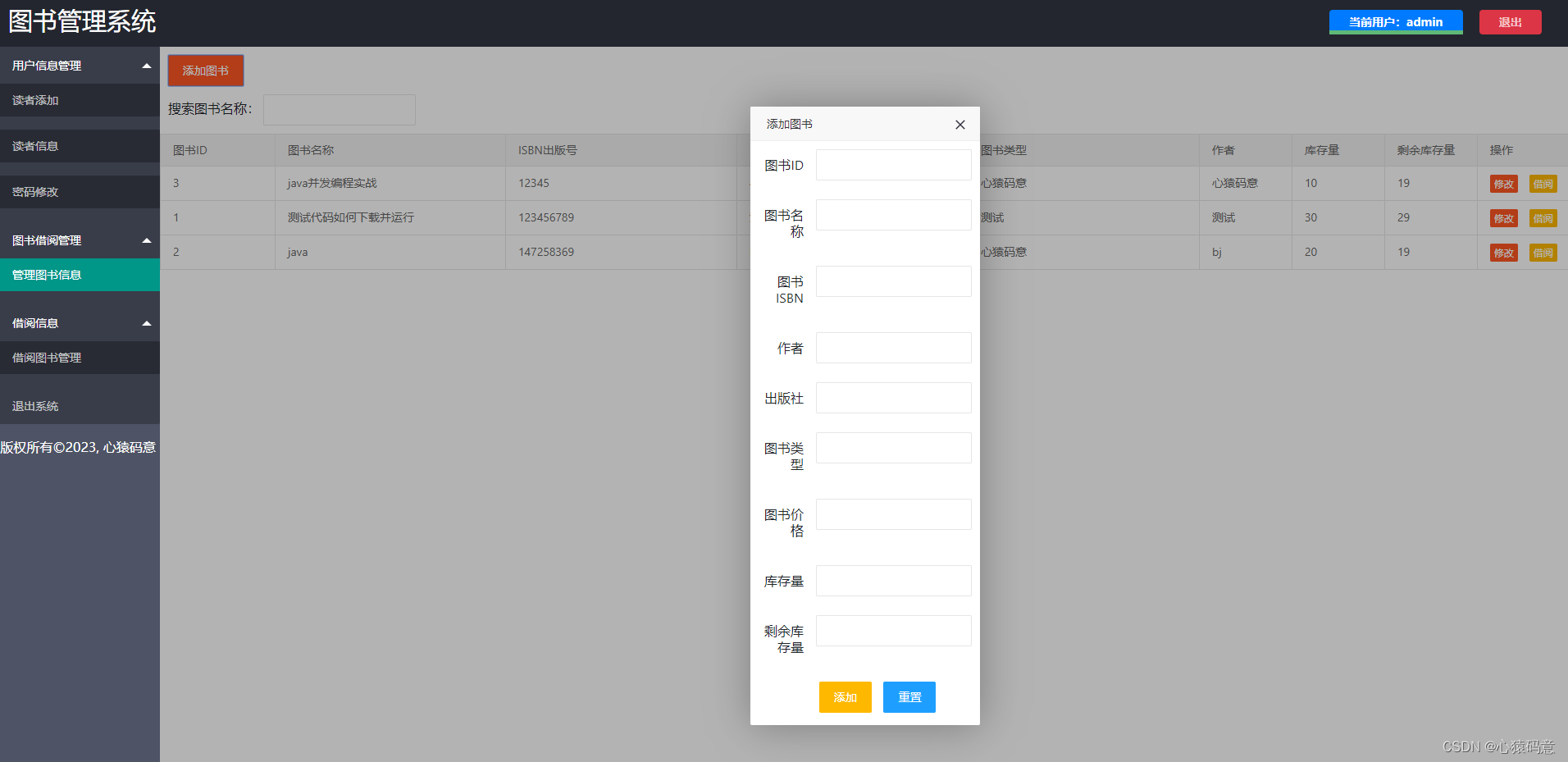The image size is (1568, 762).
Task: Click the red 退出 button
Action: (x=1510, y=22)
